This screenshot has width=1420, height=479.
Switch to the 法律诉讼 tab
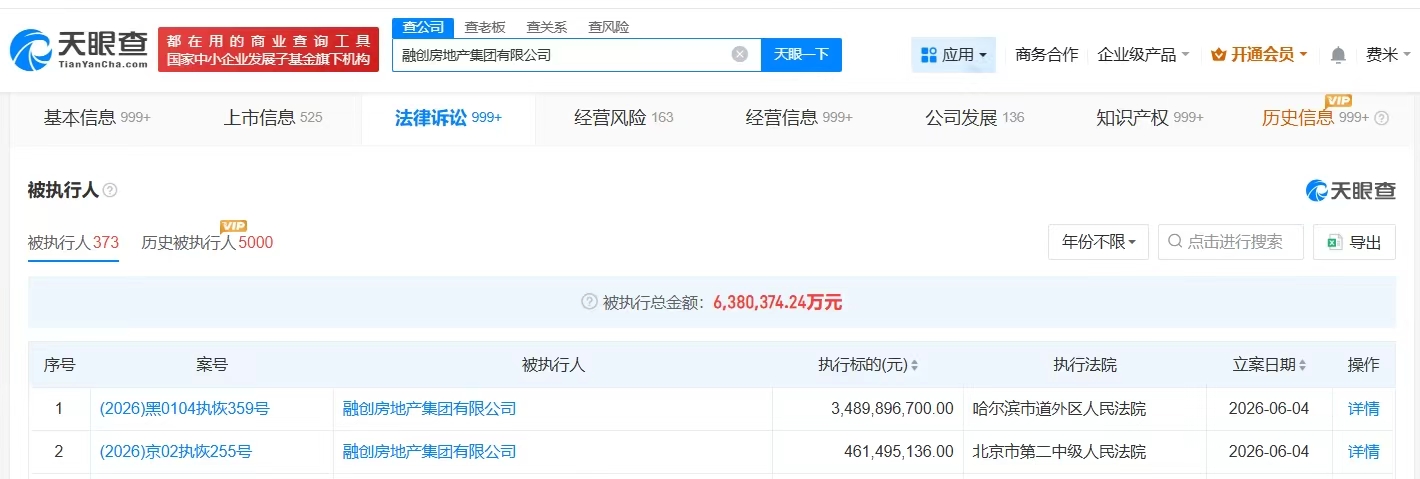pyautogui.click(x=448, y=118)
